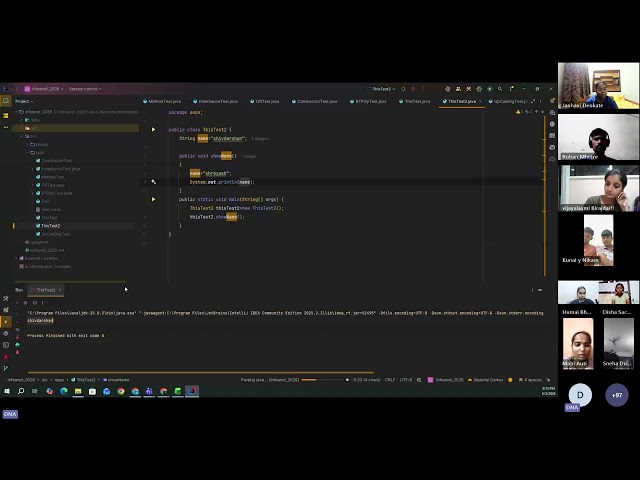Open Infeanet_2026 project dropdown in title bar
The height and width of the screenshot is (480, 640).
pyautogui.click(x=44, y=89)
